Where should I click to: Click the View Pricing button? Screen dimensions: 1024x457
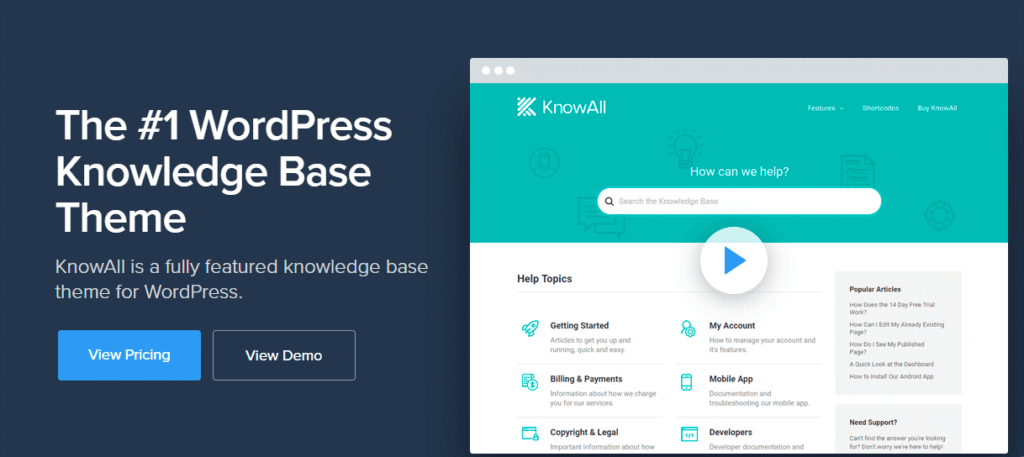pyautogui.click(x=129, y=355)
